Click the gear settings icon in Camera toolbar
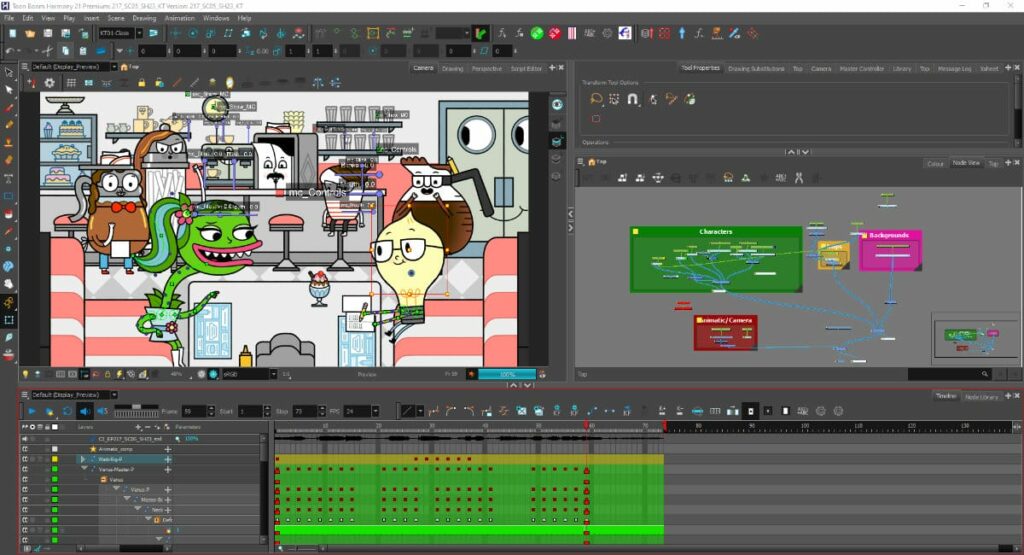The image size is (1024, 555). tap(49, 83)
